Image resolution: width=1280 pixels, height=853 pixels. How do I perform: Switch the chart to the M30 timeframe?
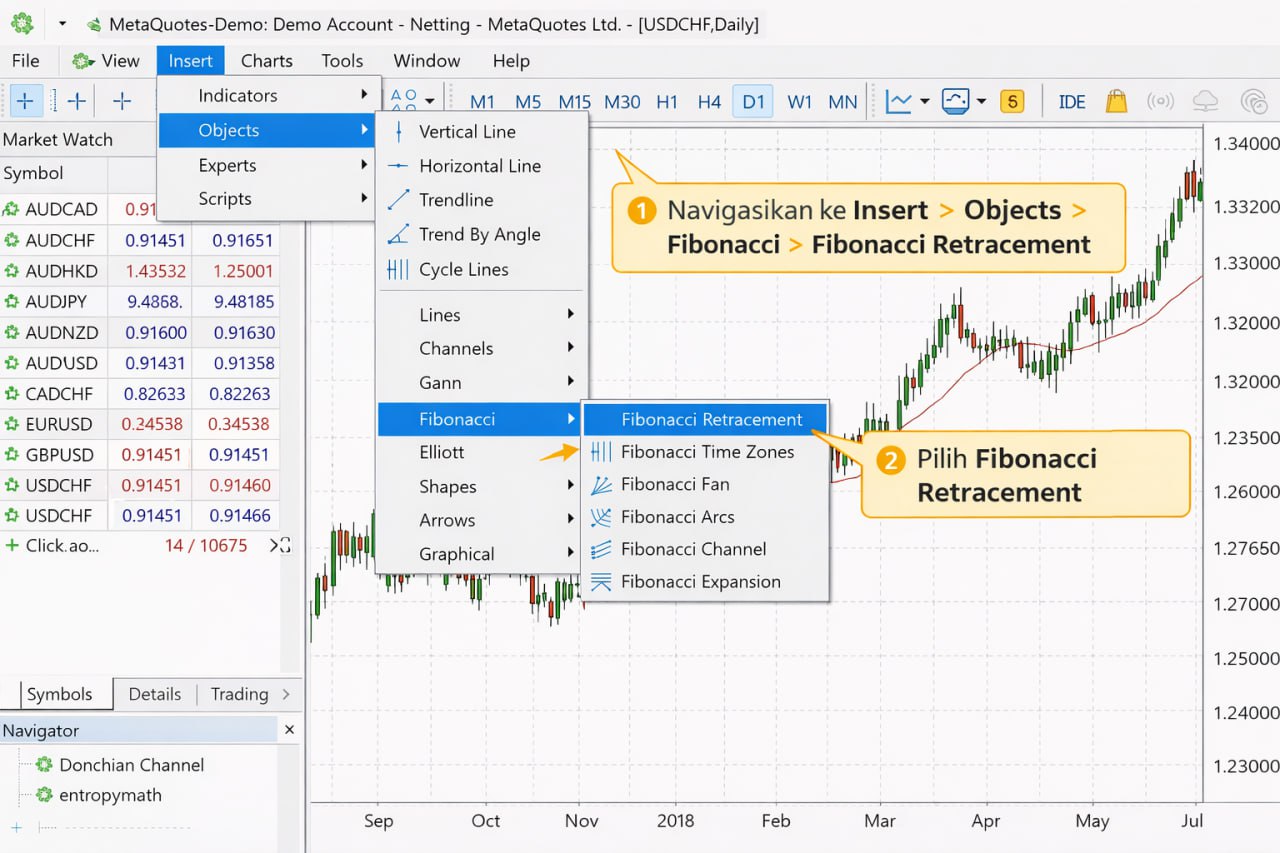[x=623, y=102]
